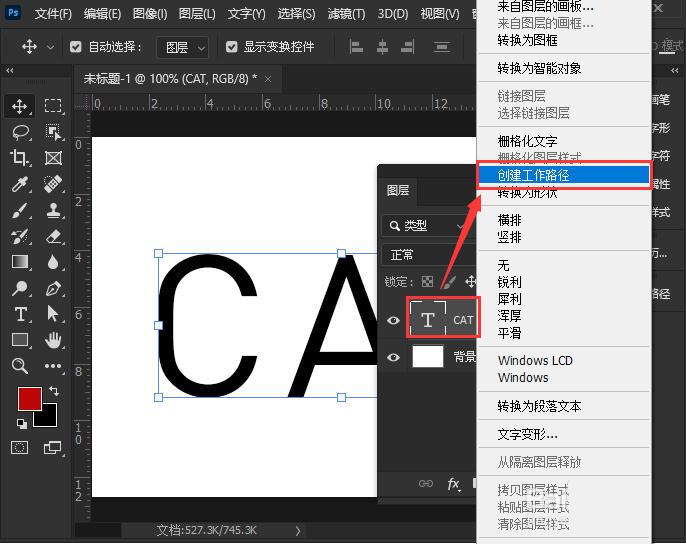Uncheck the 自动选择 checkbox
686x544 pixels.
click(x=75, y=47)
